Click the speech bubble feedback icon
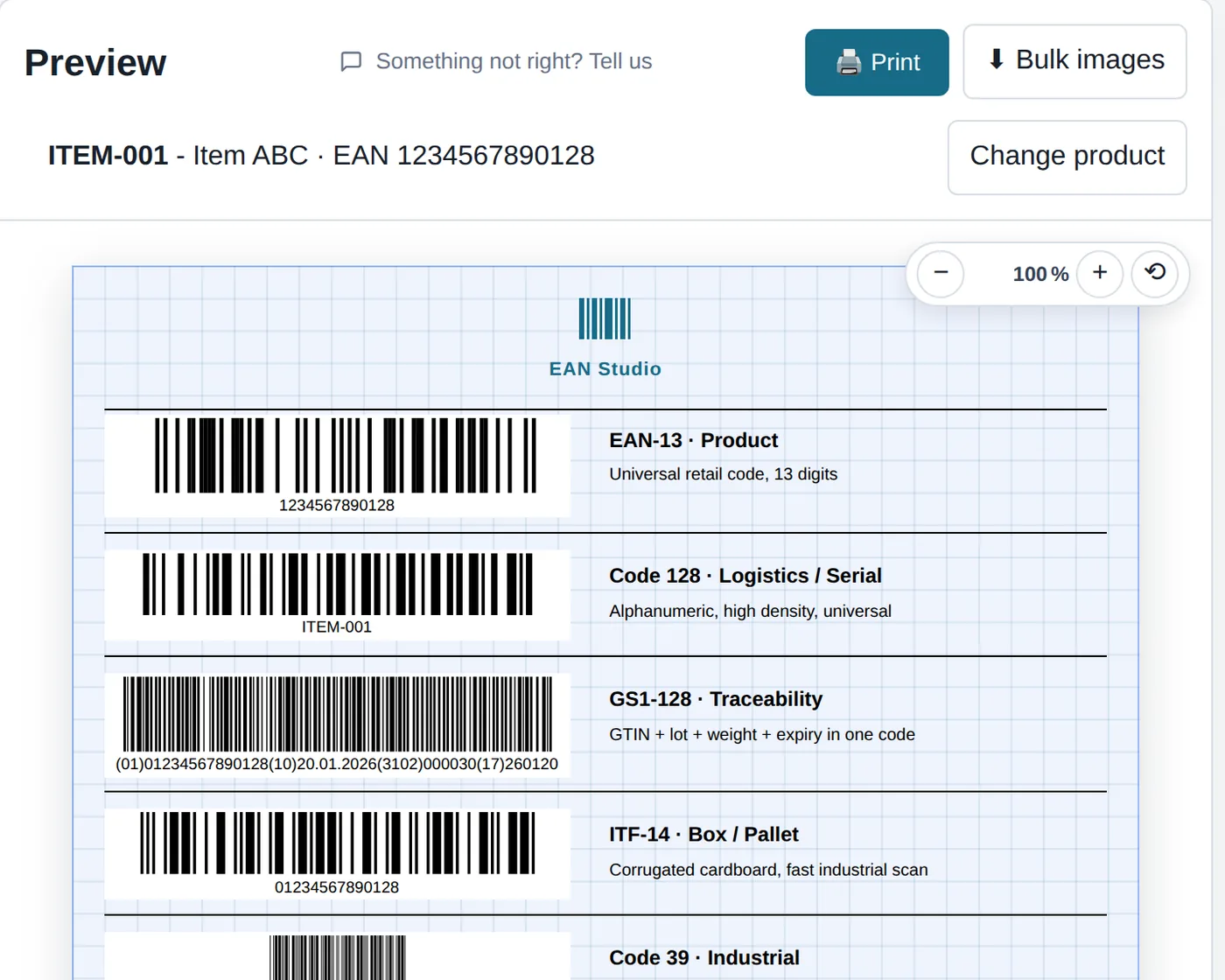 pyautogui.click(x=351, y=61)
